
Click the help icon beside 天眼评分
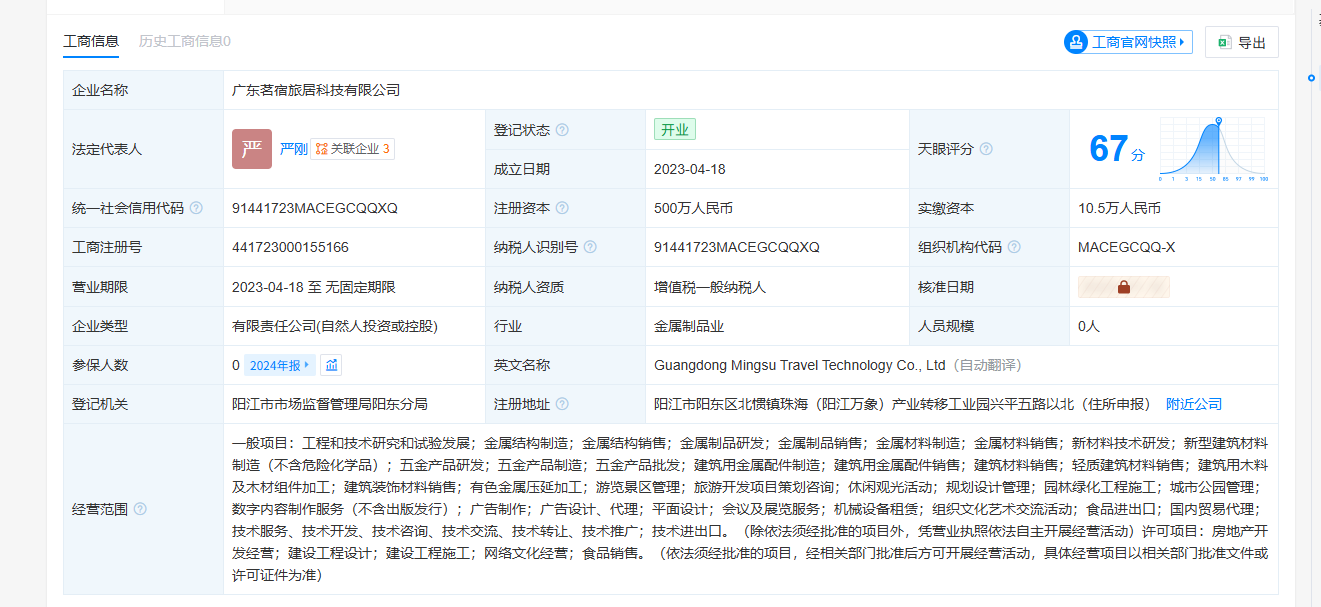pyautogui.click(x=986, y=149)
